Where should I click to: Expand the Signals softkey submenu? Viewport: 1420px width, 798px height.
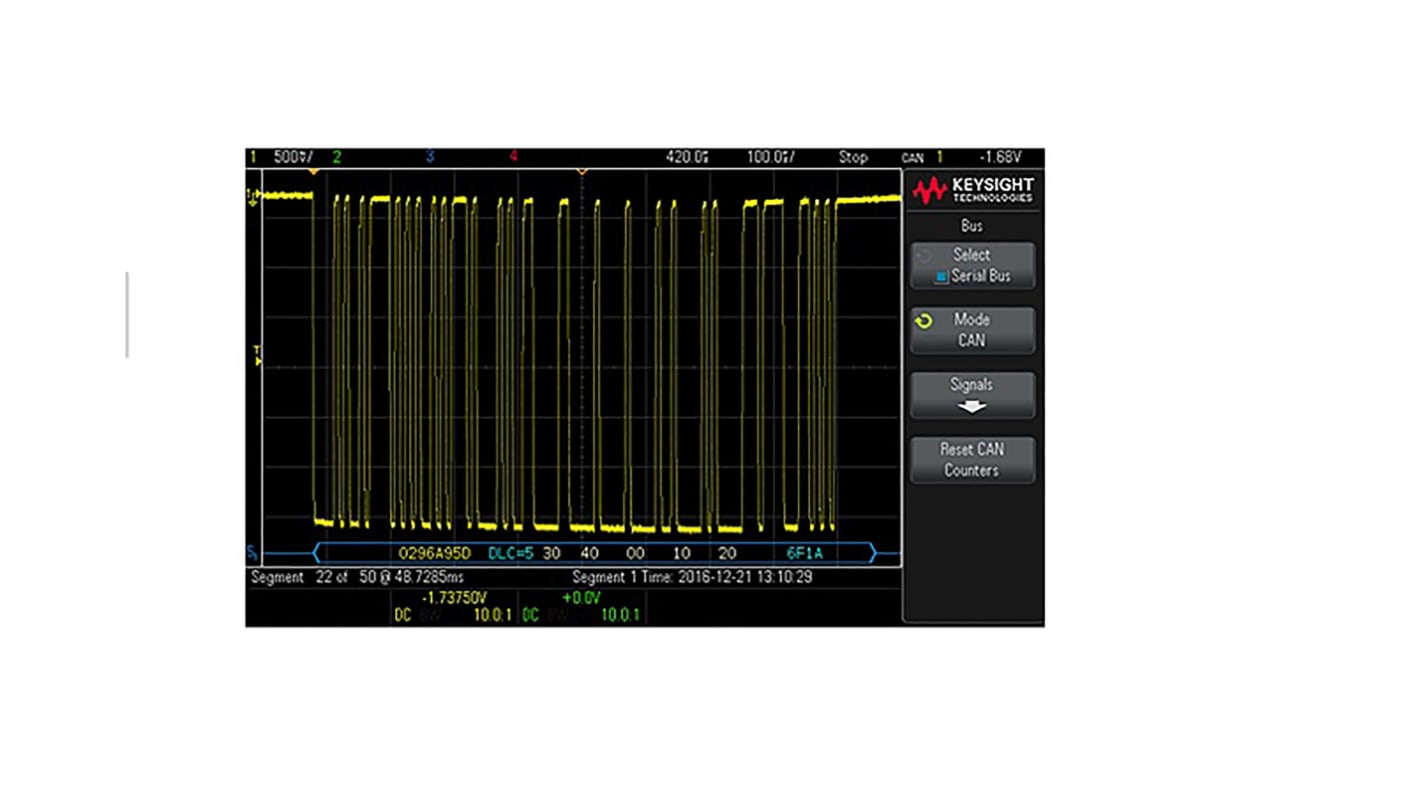point(971,394)
